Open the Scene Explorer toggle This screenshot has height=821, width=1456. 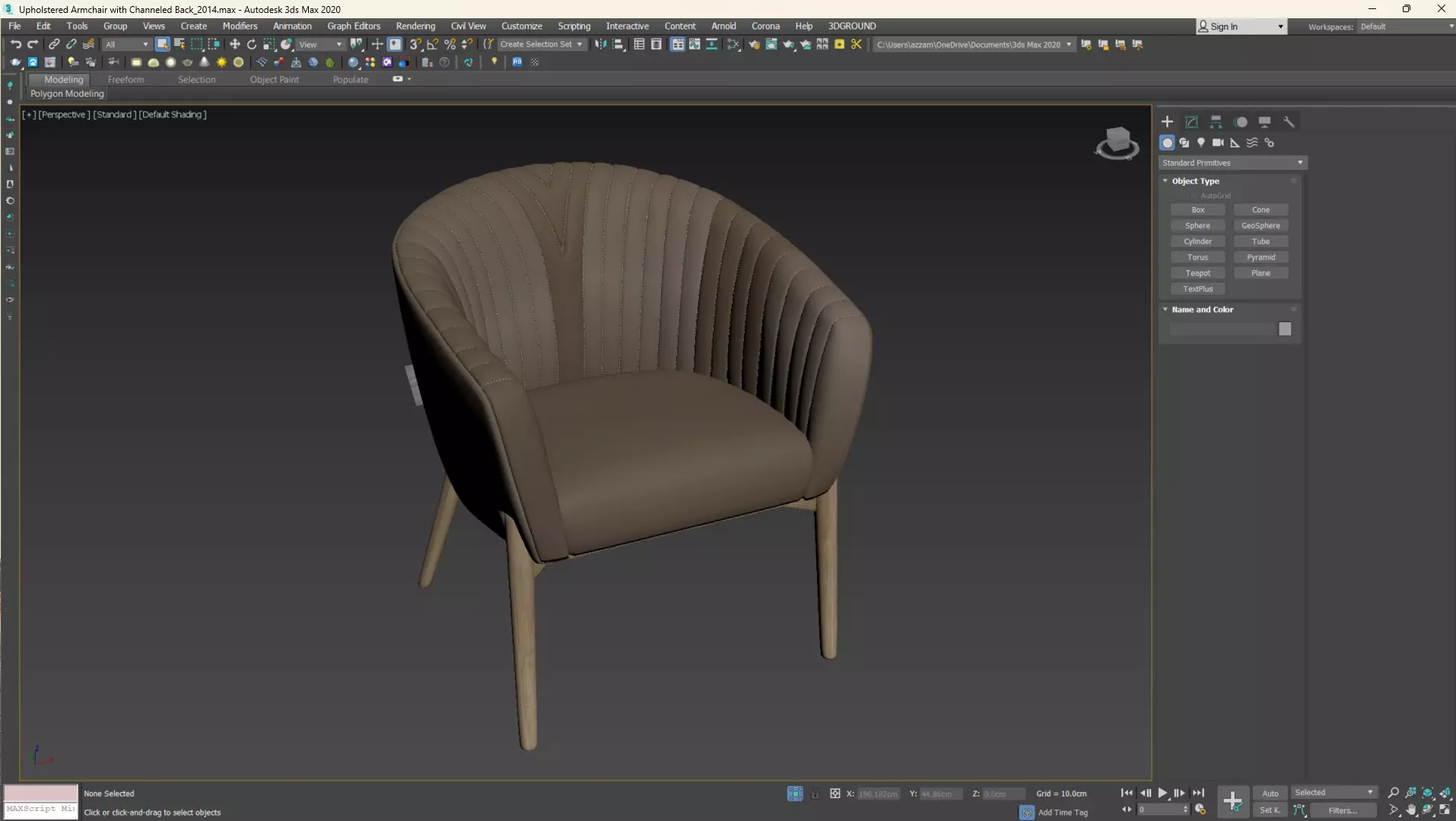click(x=639, y=44)
